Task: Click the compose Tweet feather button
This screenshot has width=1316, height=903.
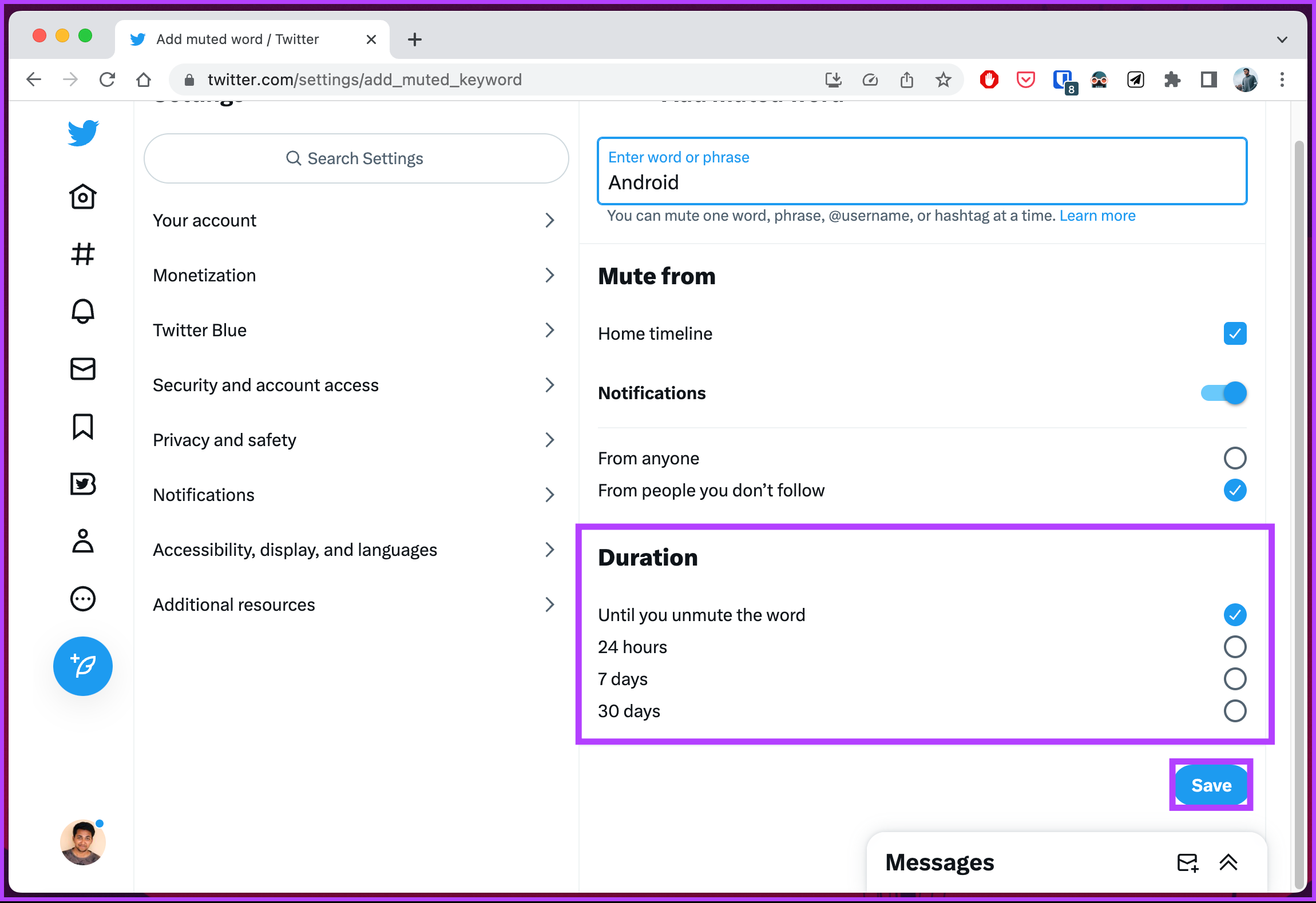Action: point(83,666)
